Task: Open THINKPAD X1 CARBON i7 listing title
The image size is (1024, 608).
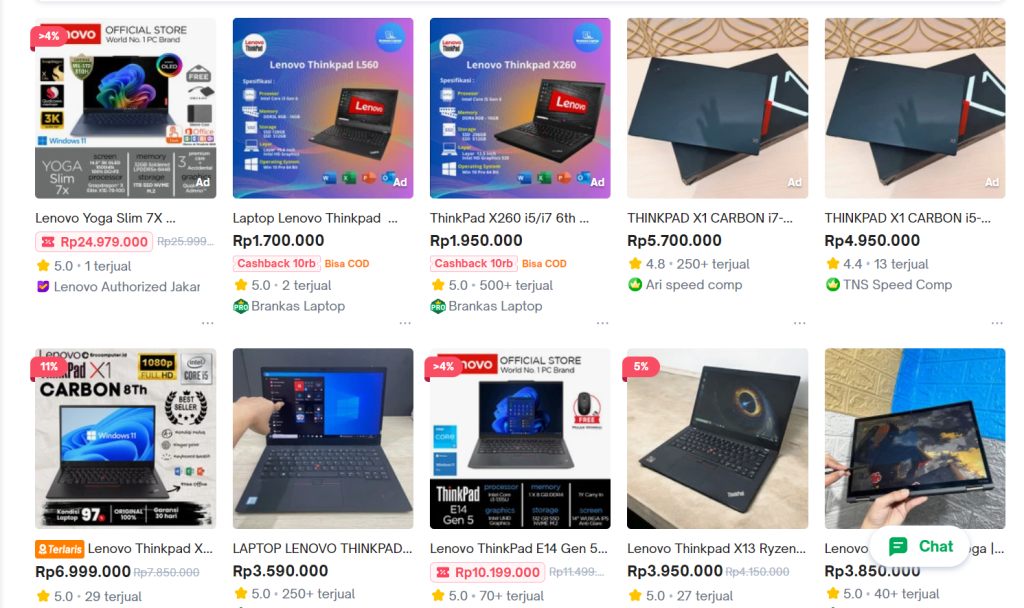Action: click(x=710, y=218)
